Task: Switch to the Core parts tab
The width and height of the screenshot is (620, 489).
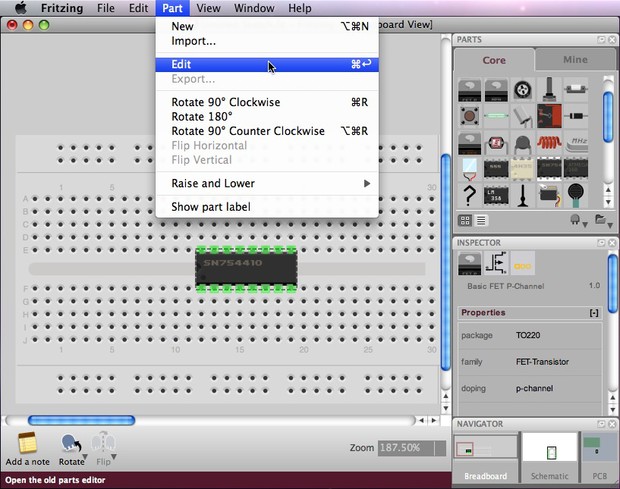Action: [x=494, y=60]
